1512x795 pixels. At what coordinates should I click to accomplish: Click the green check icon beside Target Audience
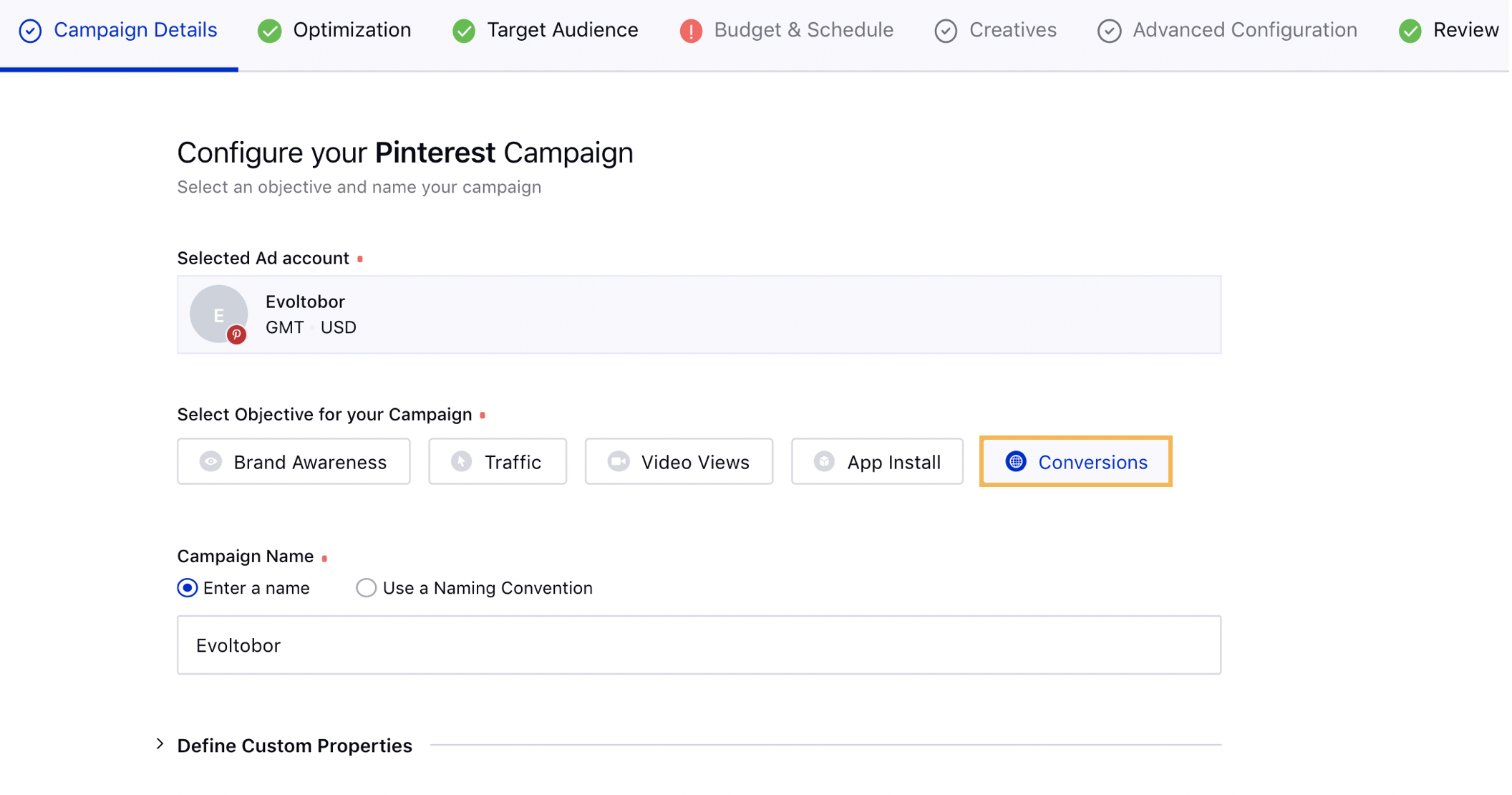[x=464, y=31]
